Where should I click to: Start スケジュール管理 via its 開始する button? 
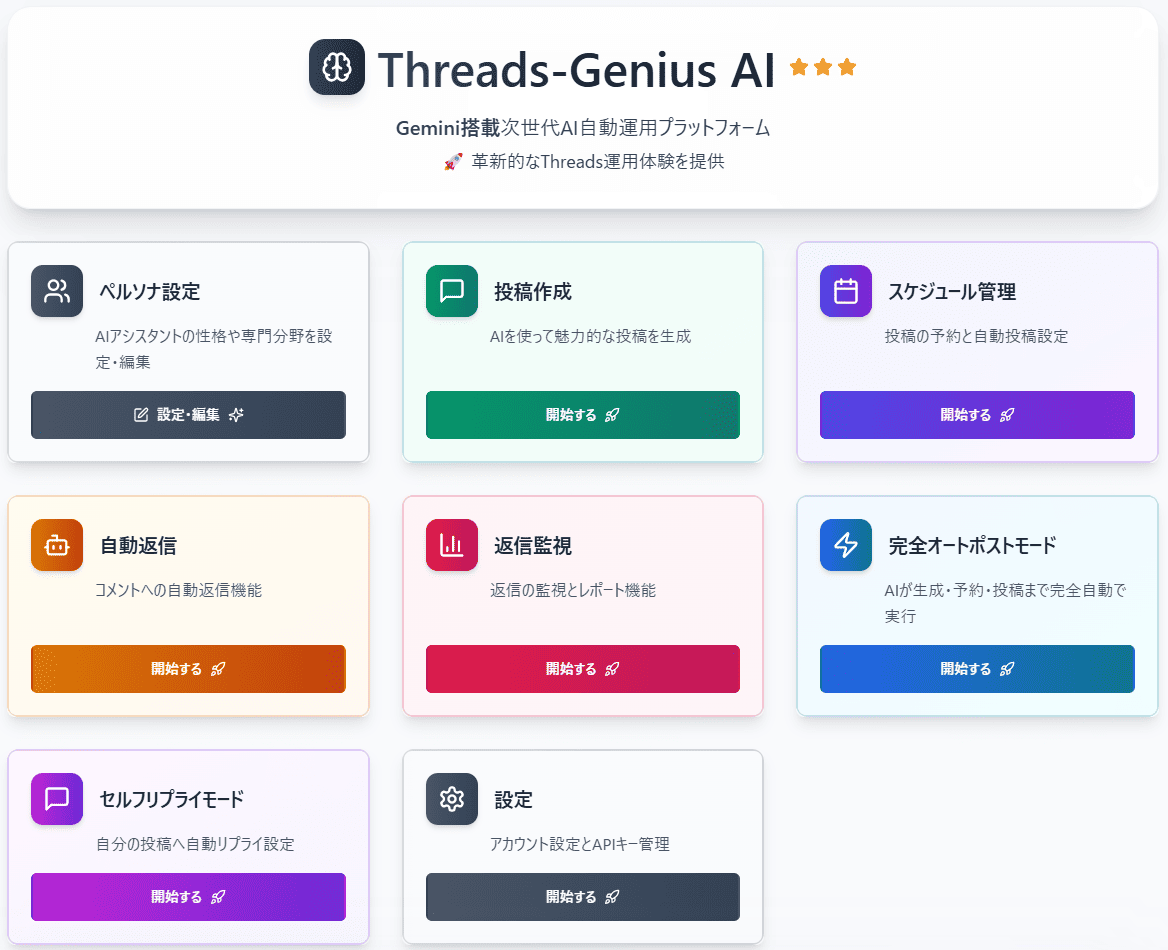pyautogui.click(x=977, y=415)
